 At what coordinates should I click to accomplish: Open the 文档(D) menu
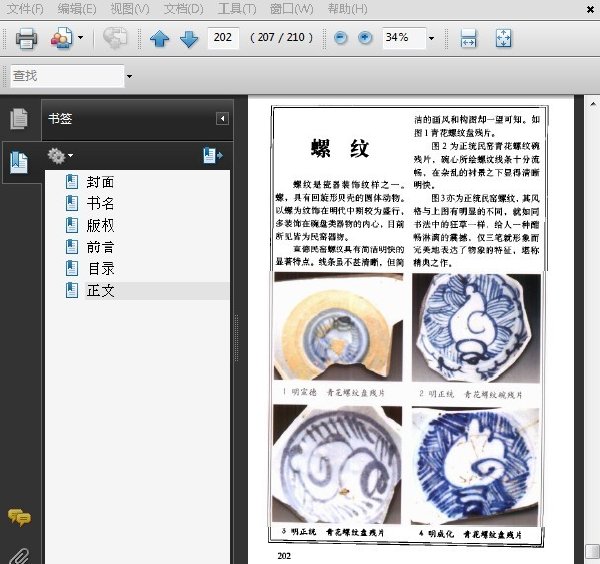184,8
